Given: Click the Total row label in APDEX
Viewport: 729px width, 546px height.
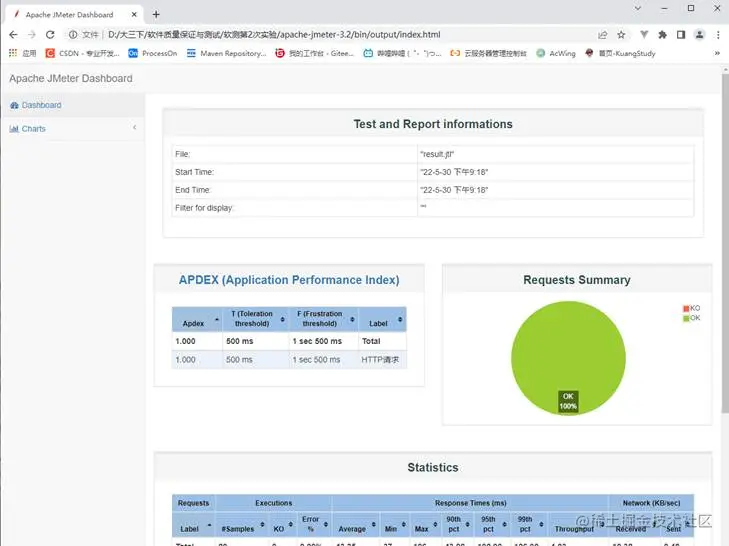Looking at the screenshot, I should click(371, 341).
